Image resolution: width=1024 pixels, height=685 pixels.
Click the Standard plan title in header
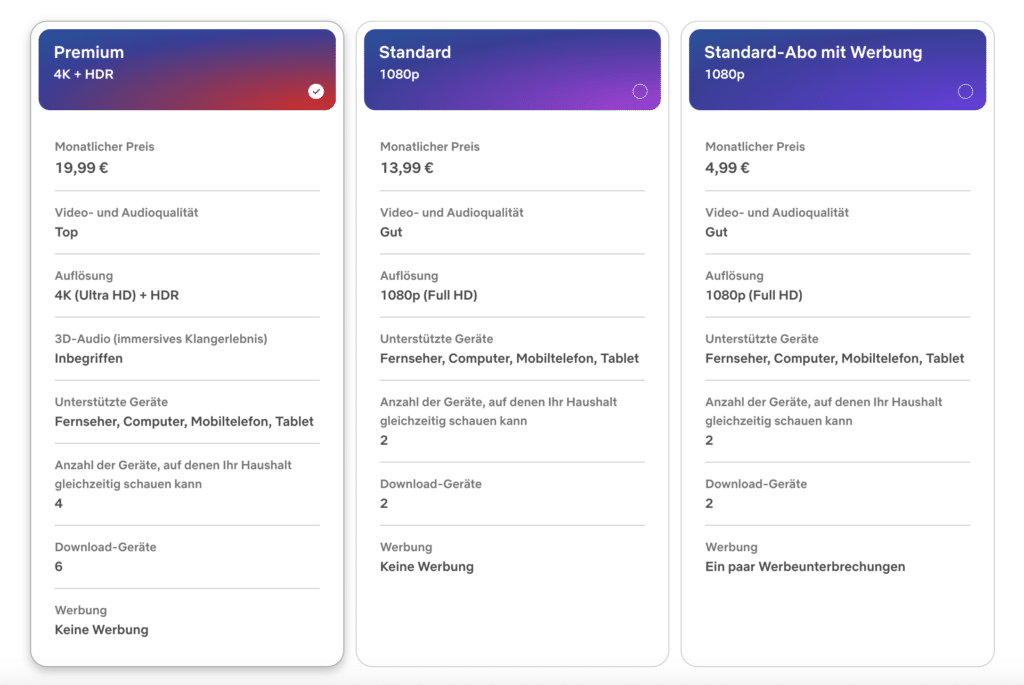(x=415, y=52)
